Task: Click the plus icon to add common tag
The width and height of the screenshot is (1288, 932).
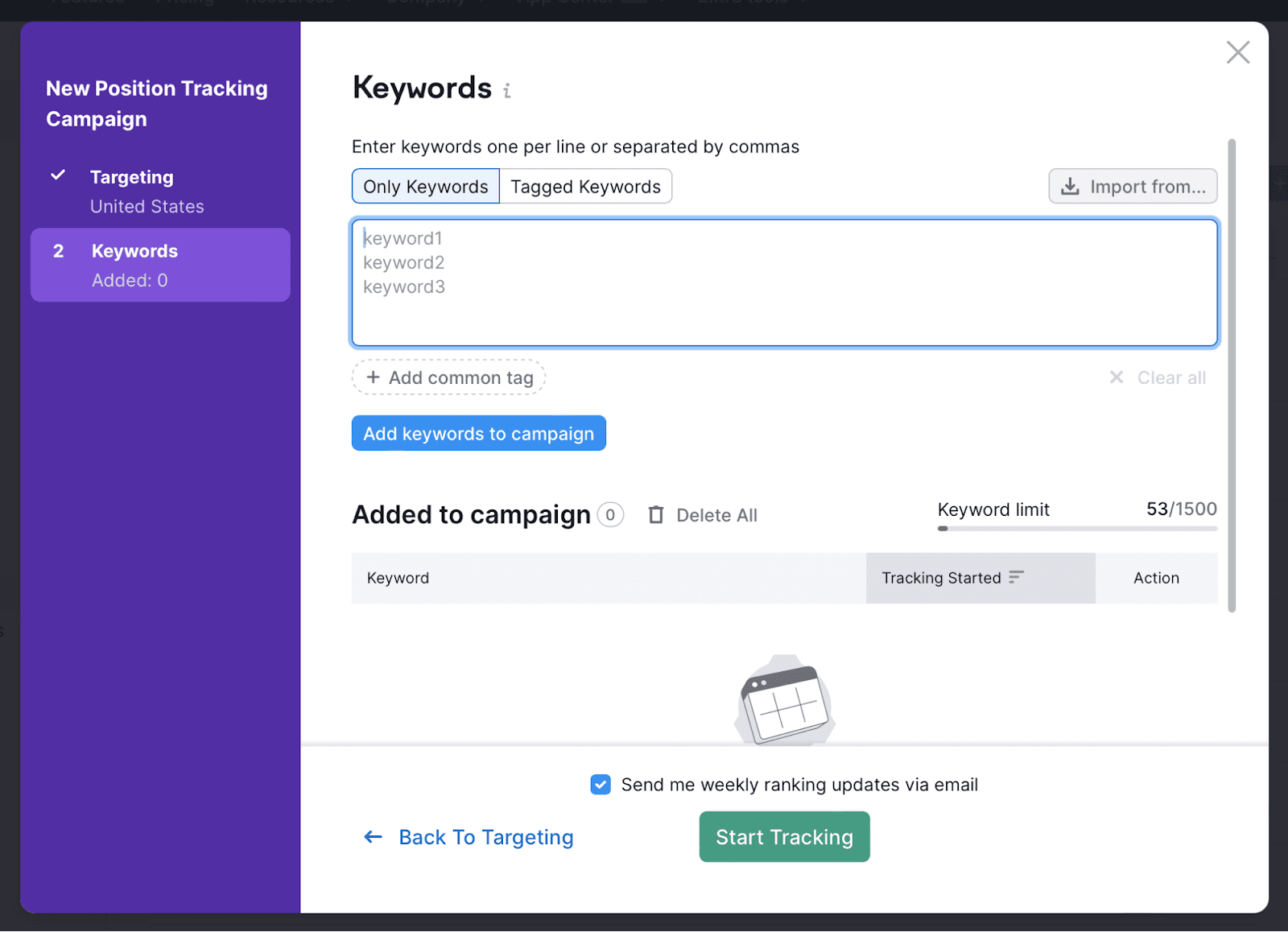Action: point(374,377)
